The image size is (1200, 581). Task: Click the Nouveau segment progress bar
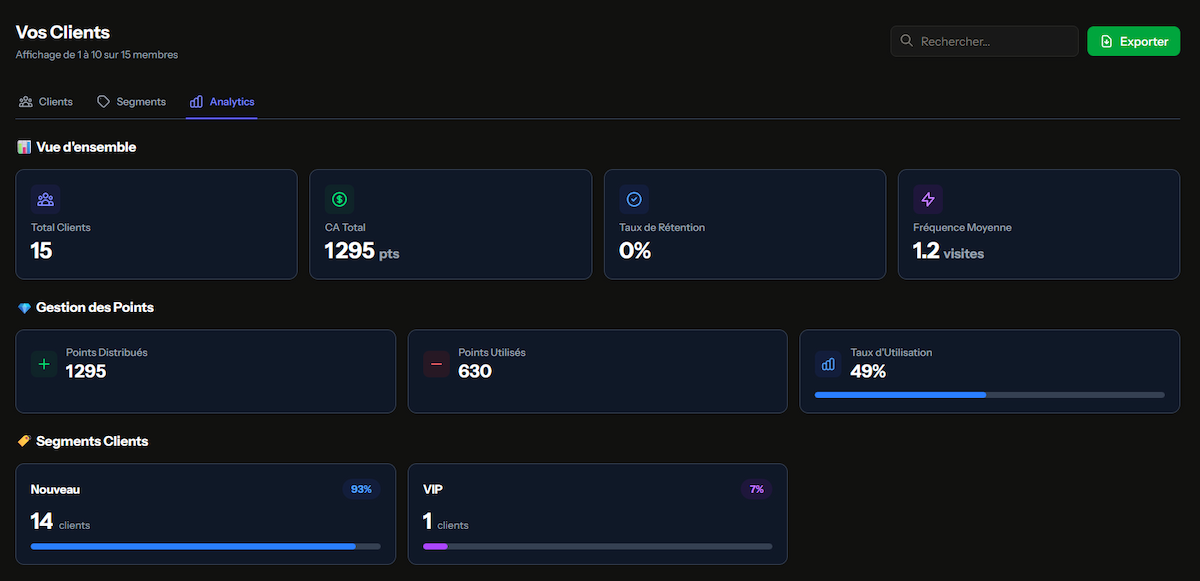[205, 546]
